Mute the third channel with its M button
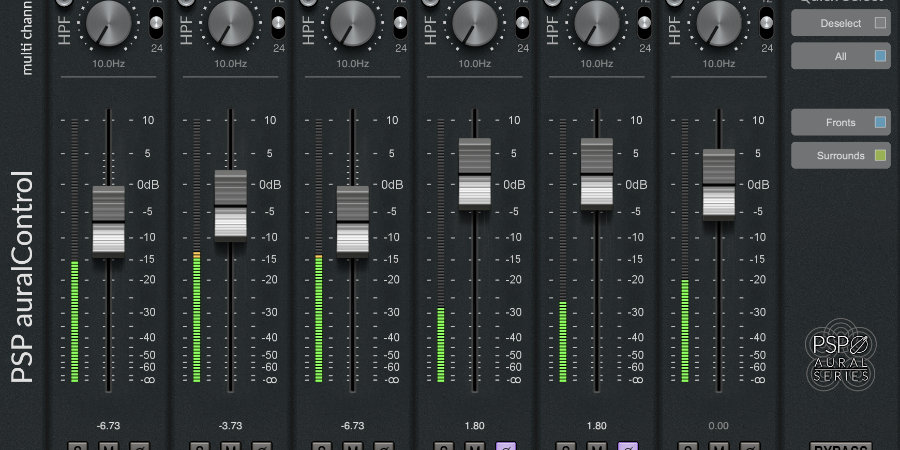900x450 pixels. click(353, 446)
